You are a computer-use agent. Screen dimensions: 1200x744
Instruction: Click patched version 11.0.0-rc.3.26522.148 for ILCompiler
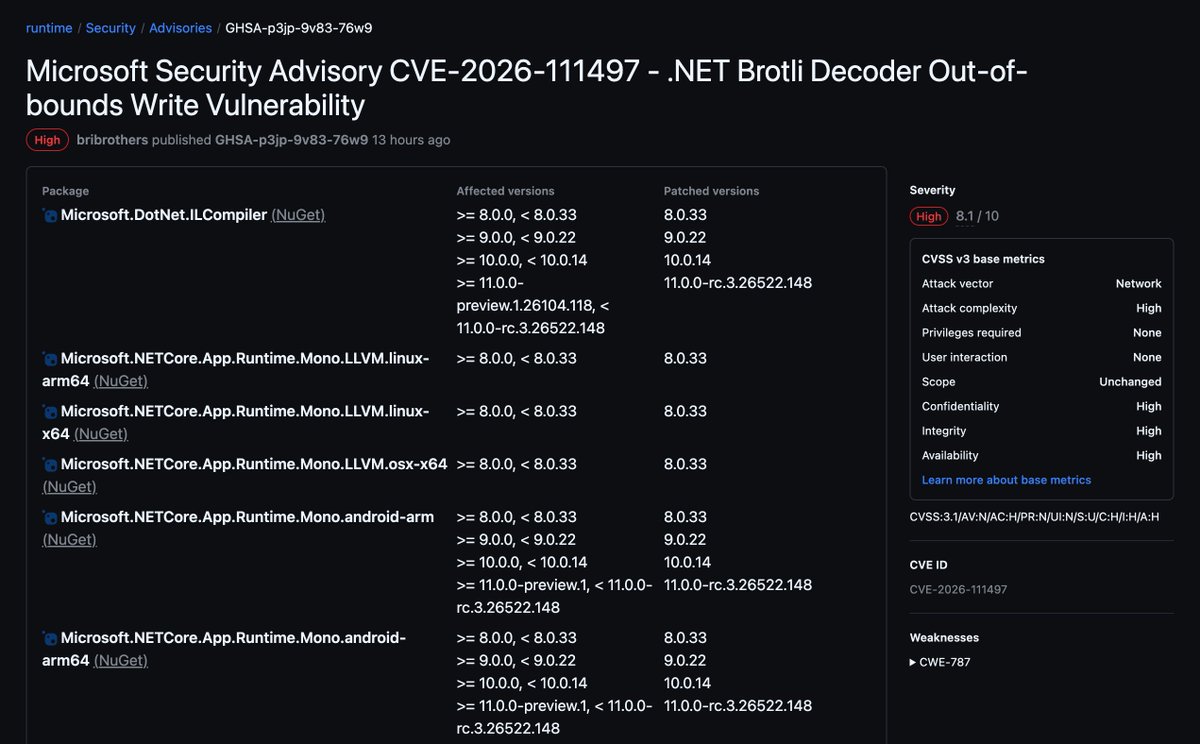click(738, 283)
